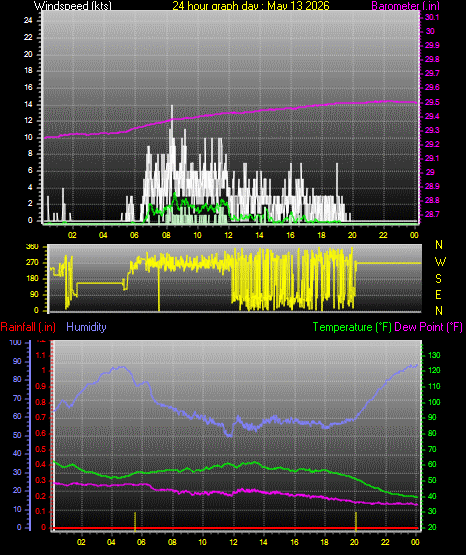Click the rainfall scale value 1.1
This screenshot has width=466, height=555.
point(41,355)
